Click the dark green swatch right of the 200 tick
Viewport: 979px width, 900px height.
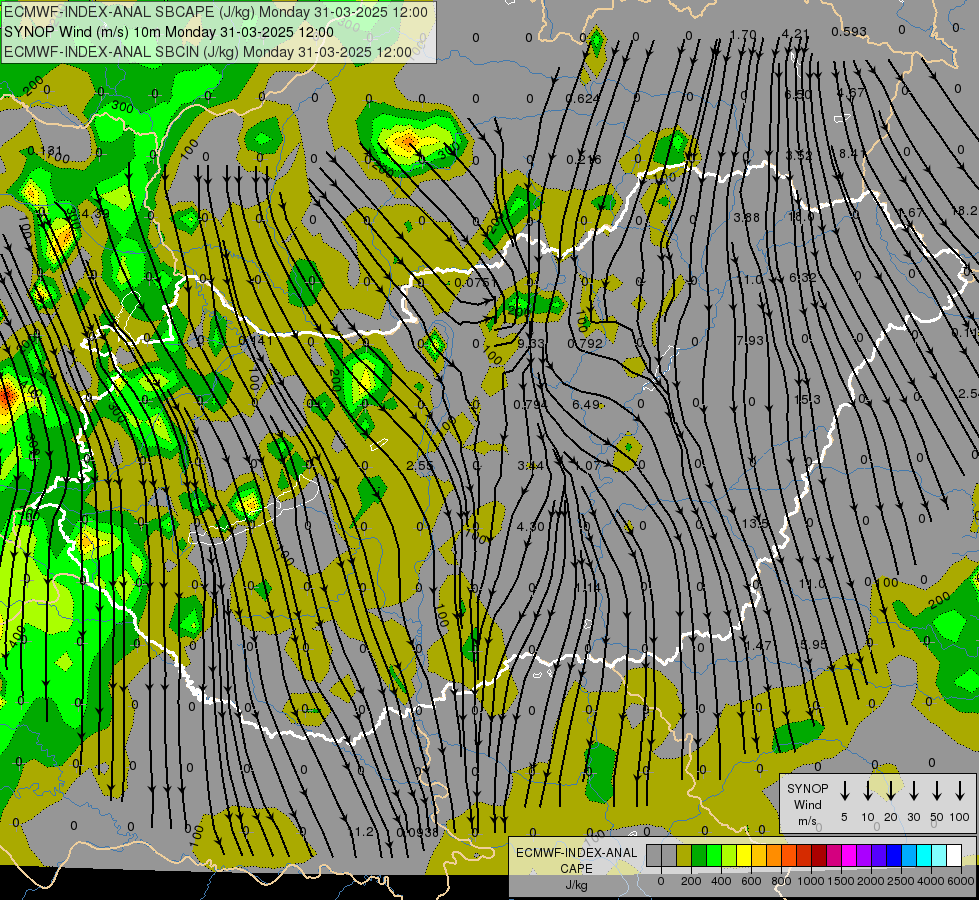click(699, 856)
